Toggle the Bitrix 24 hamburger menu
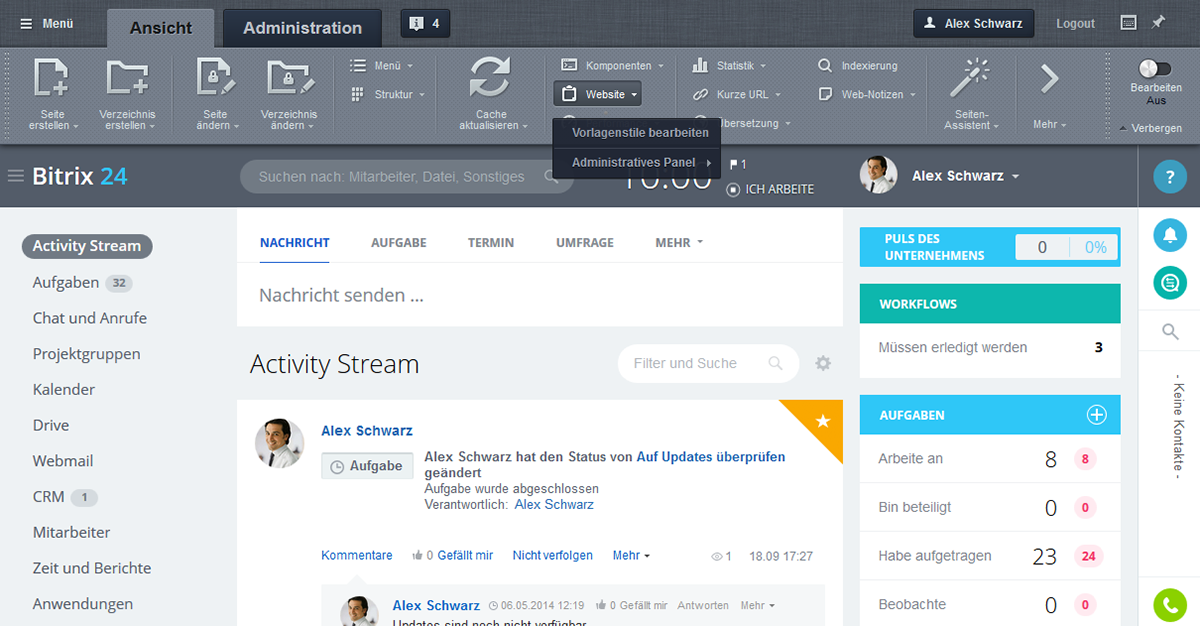Image resolution: width=1200 pixels, height=626 pixels. [16, 176]
